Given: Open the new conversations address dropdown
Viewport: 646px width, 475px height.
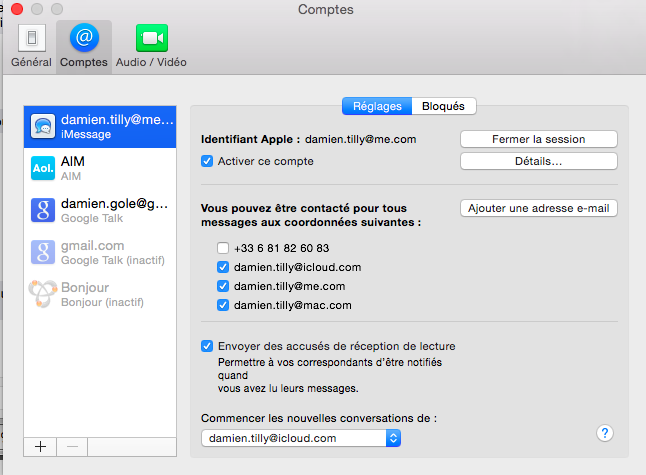Looking at the screenshot, I should [301, 438].
